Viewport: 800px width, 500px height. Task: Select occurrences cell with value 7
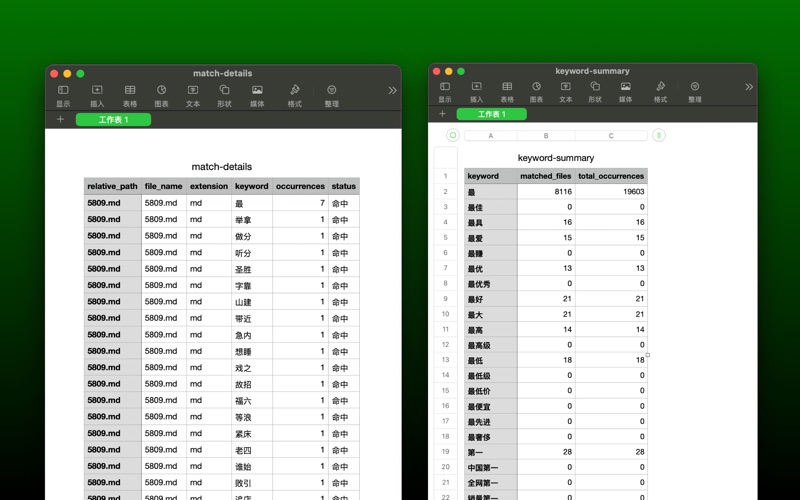pos(300,203)
